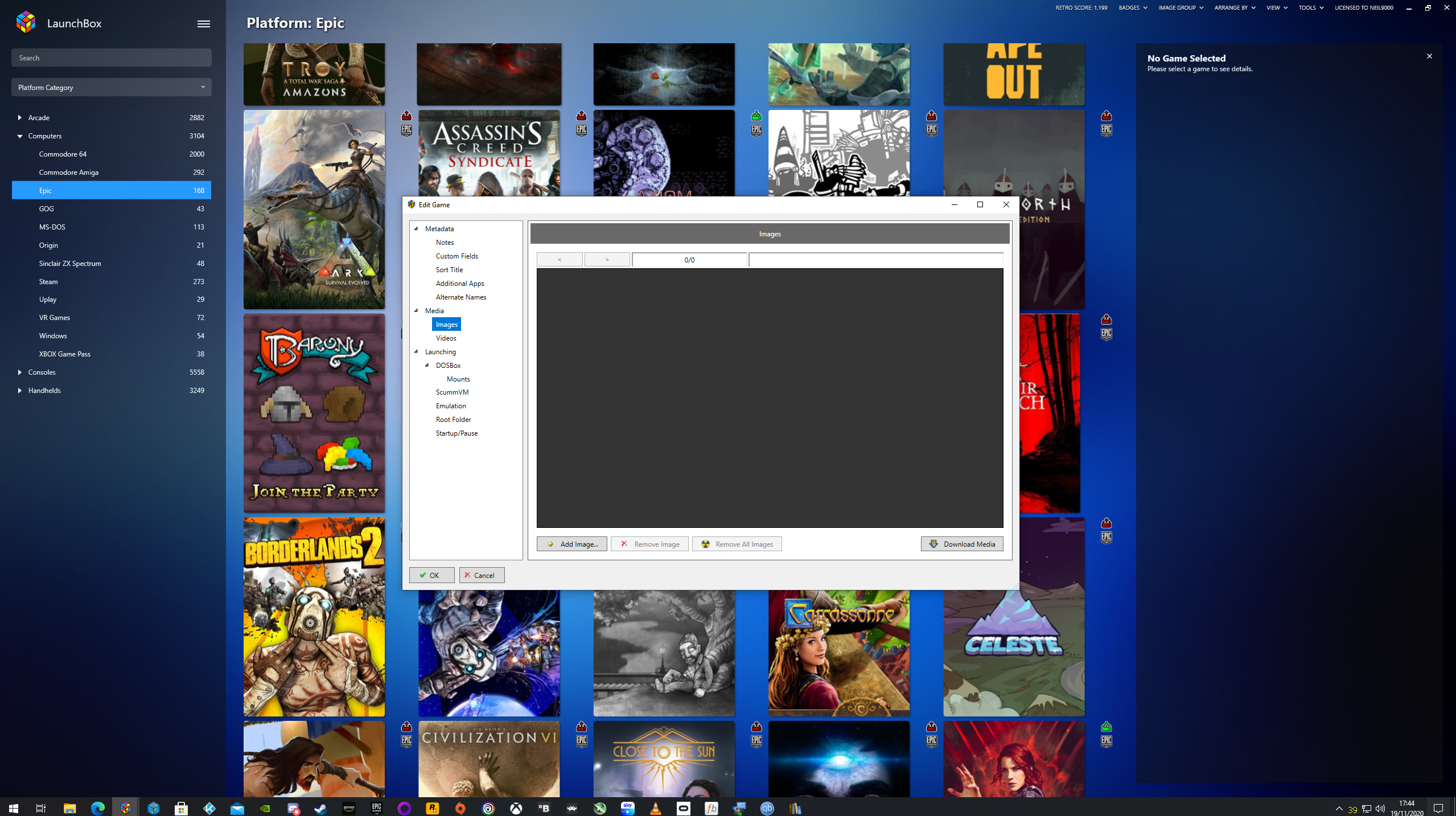
Task: Click the Epic badge beside Assassin's Creed Syndicate
Action: point(581,130)
